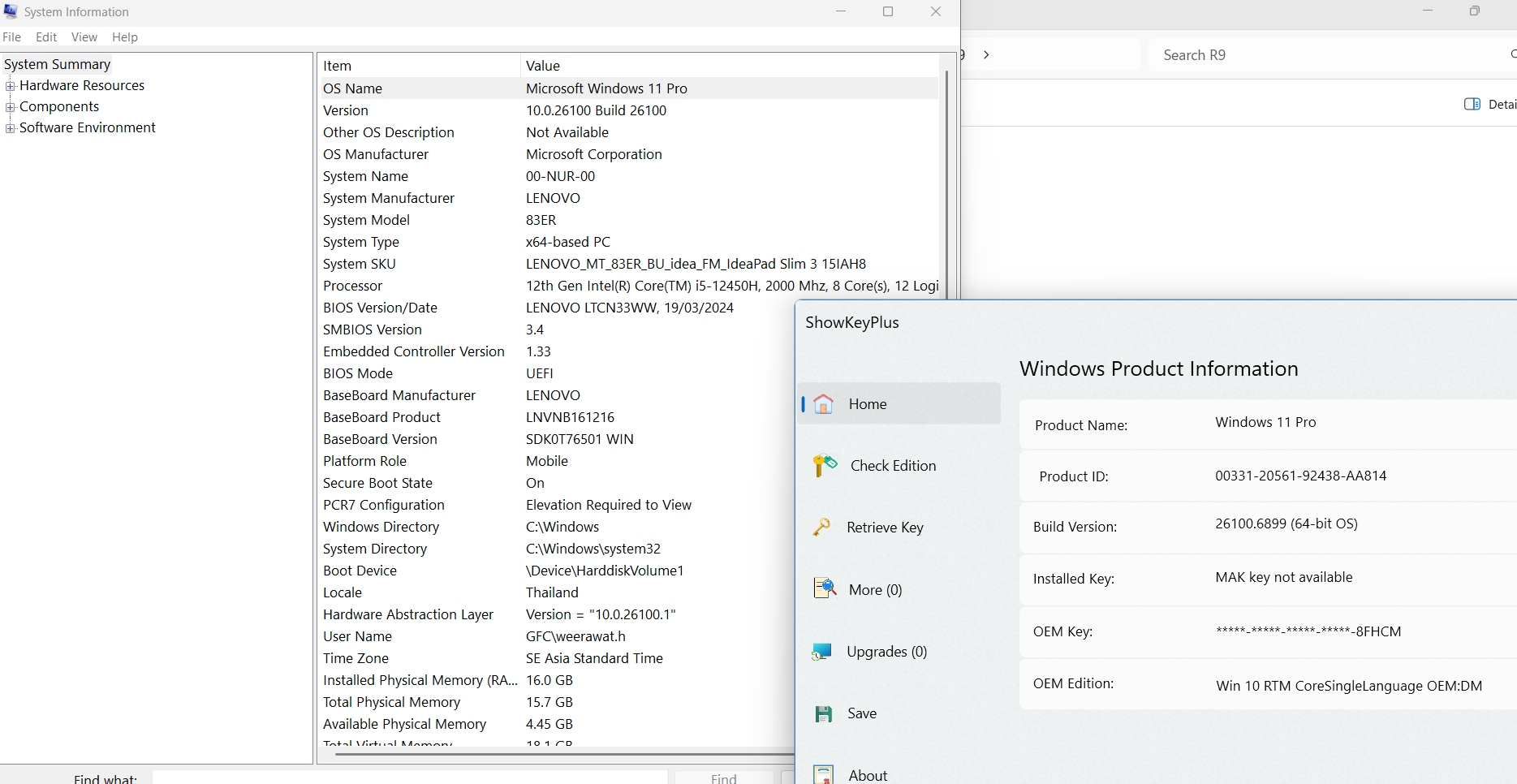Expand the Components tree node
This screenshot has height=784, width=1517.
tap(11, 107)
